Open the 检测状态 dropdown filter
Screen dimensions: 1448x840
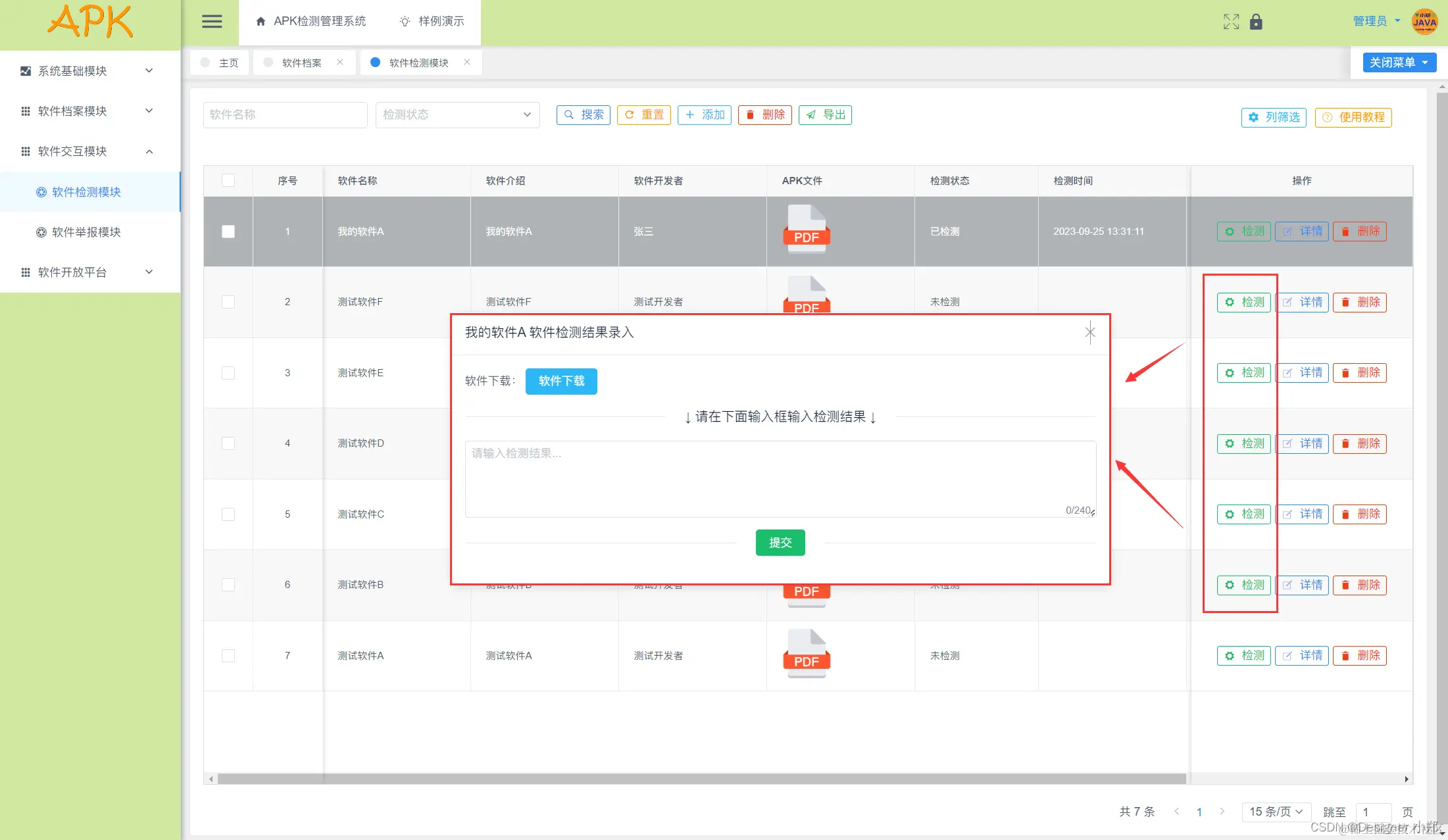coord(457,114)
